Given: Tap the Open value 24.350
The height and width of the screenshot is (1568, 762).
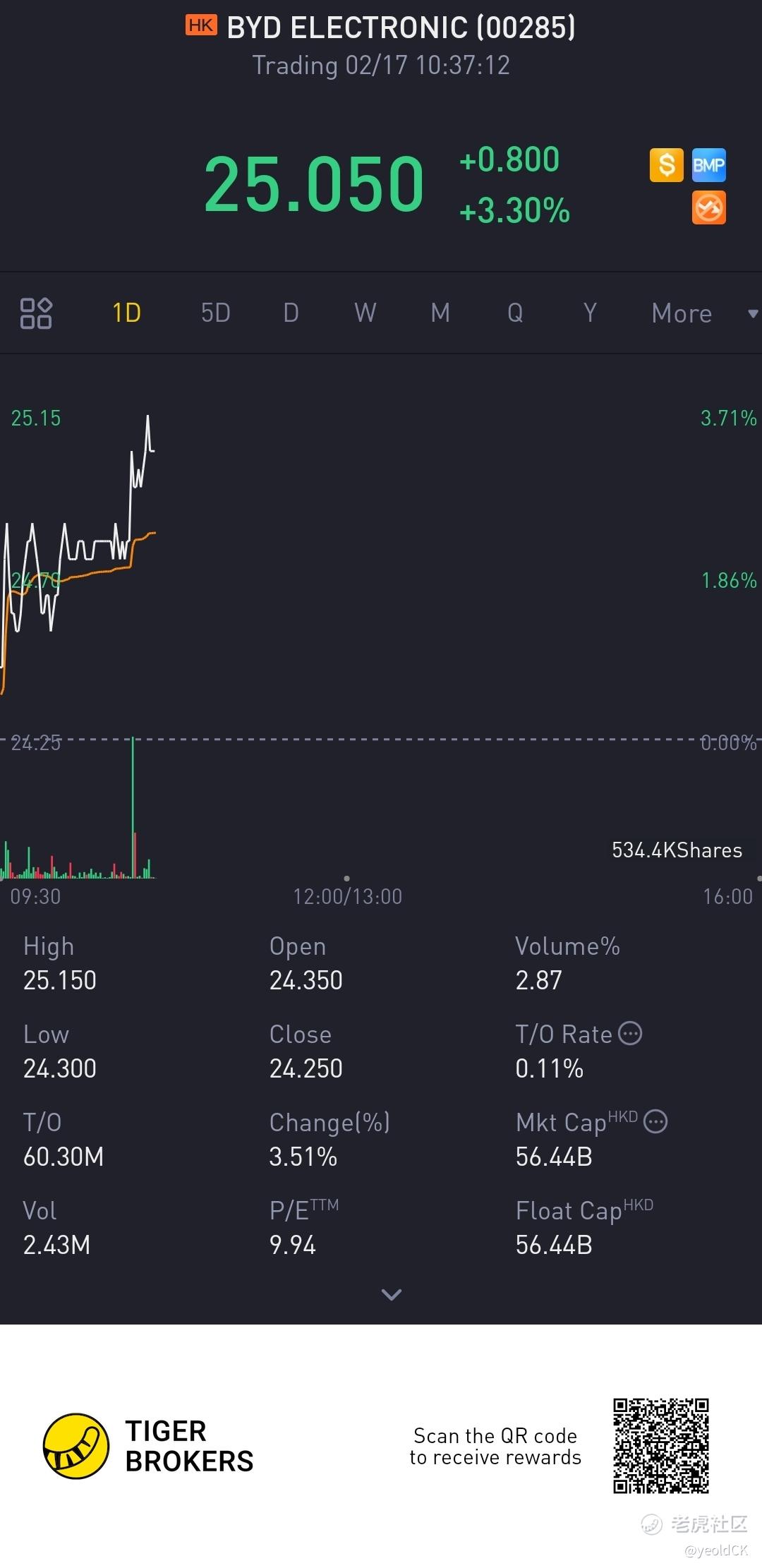Looking at the screenshot, I should (306, 980).
